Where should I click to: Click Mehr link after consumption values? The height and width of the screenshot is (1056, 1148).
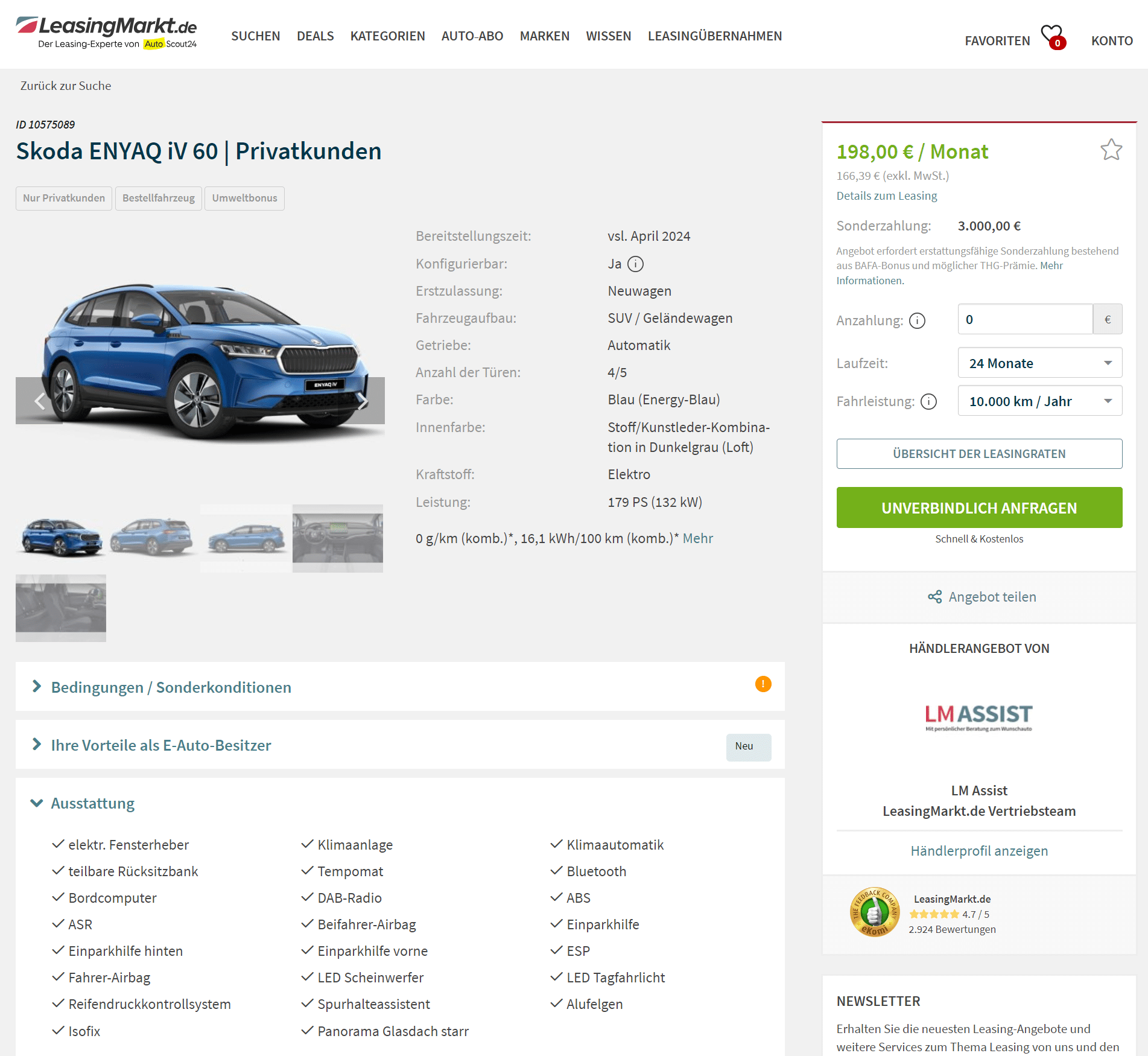click(697, 538)
